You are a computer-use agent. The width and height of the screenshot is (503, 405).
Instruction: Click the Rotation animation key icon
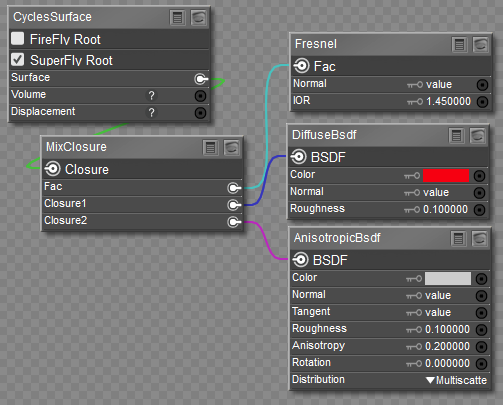pyautogui.click(x=414, y=364)
